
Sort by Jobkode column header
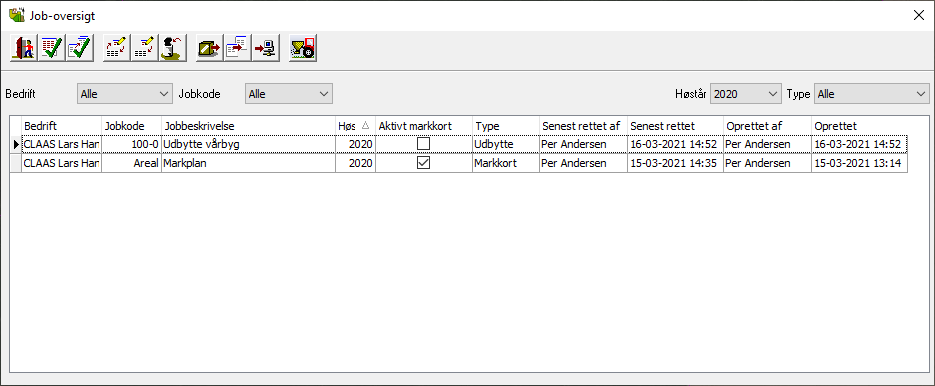(131, 126)
